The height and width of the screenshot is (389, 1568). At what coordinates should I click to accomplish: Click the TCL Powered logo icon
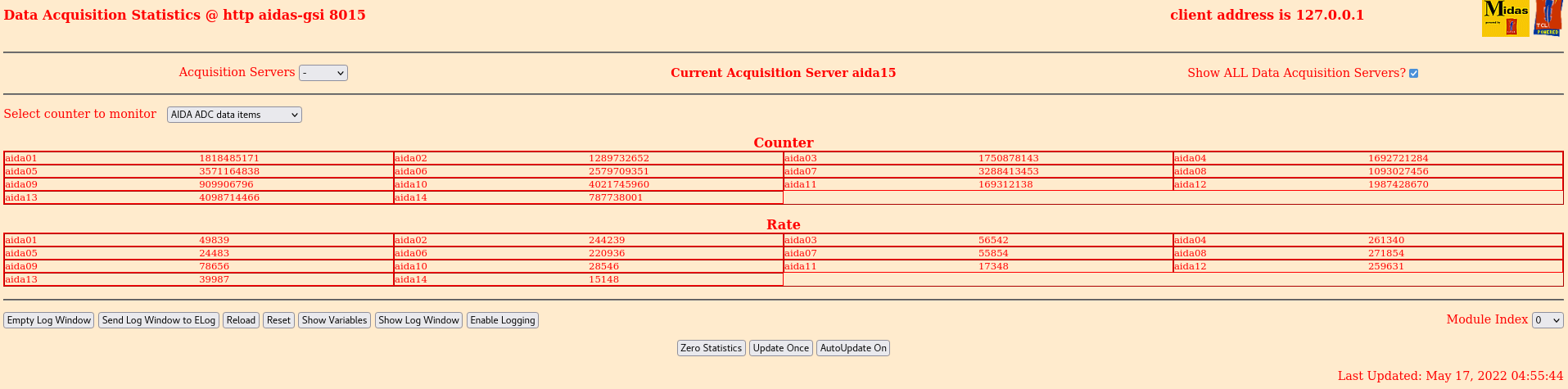[1548, 18]
